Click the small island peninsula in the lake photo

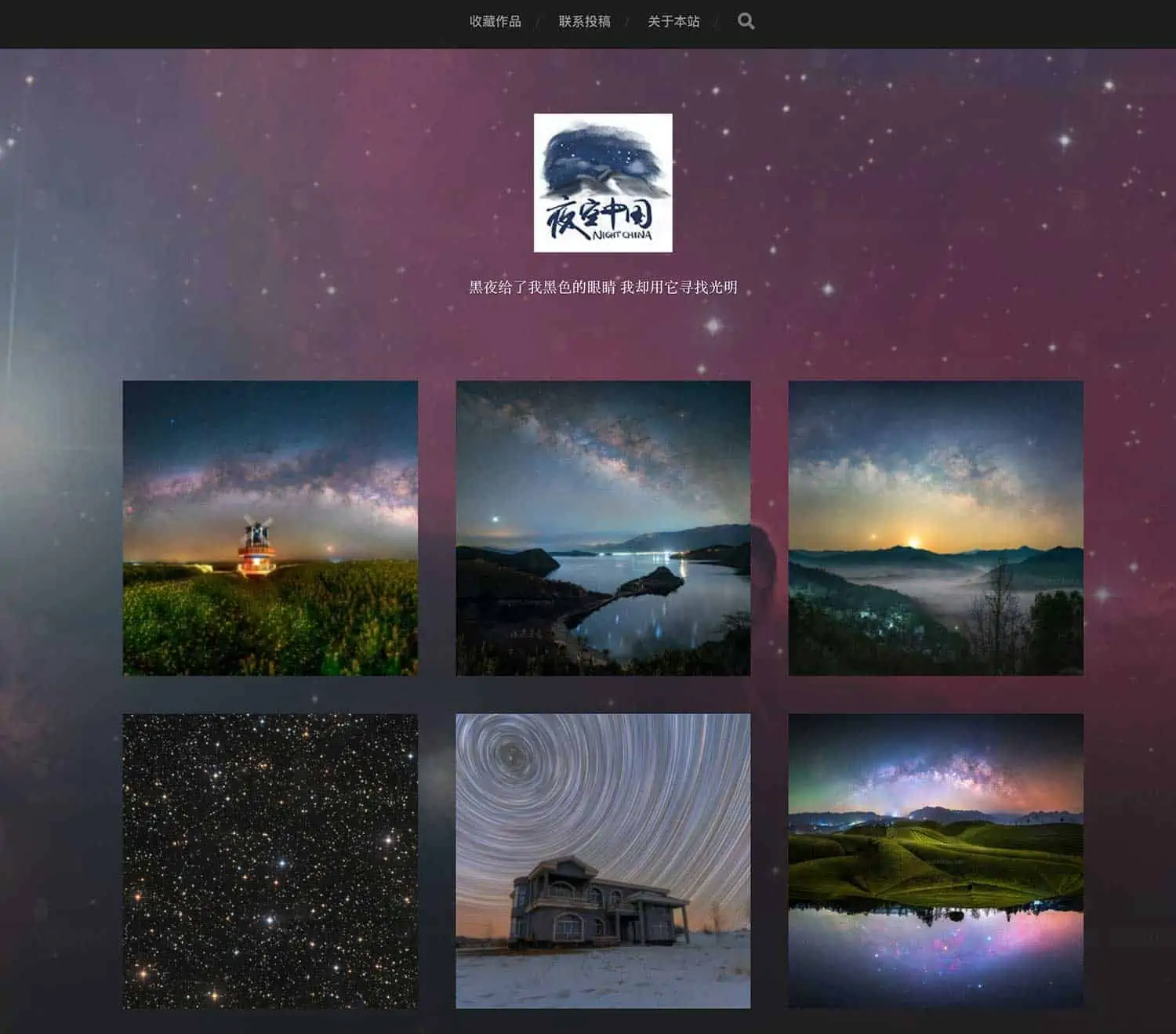[x=649, y=582]
